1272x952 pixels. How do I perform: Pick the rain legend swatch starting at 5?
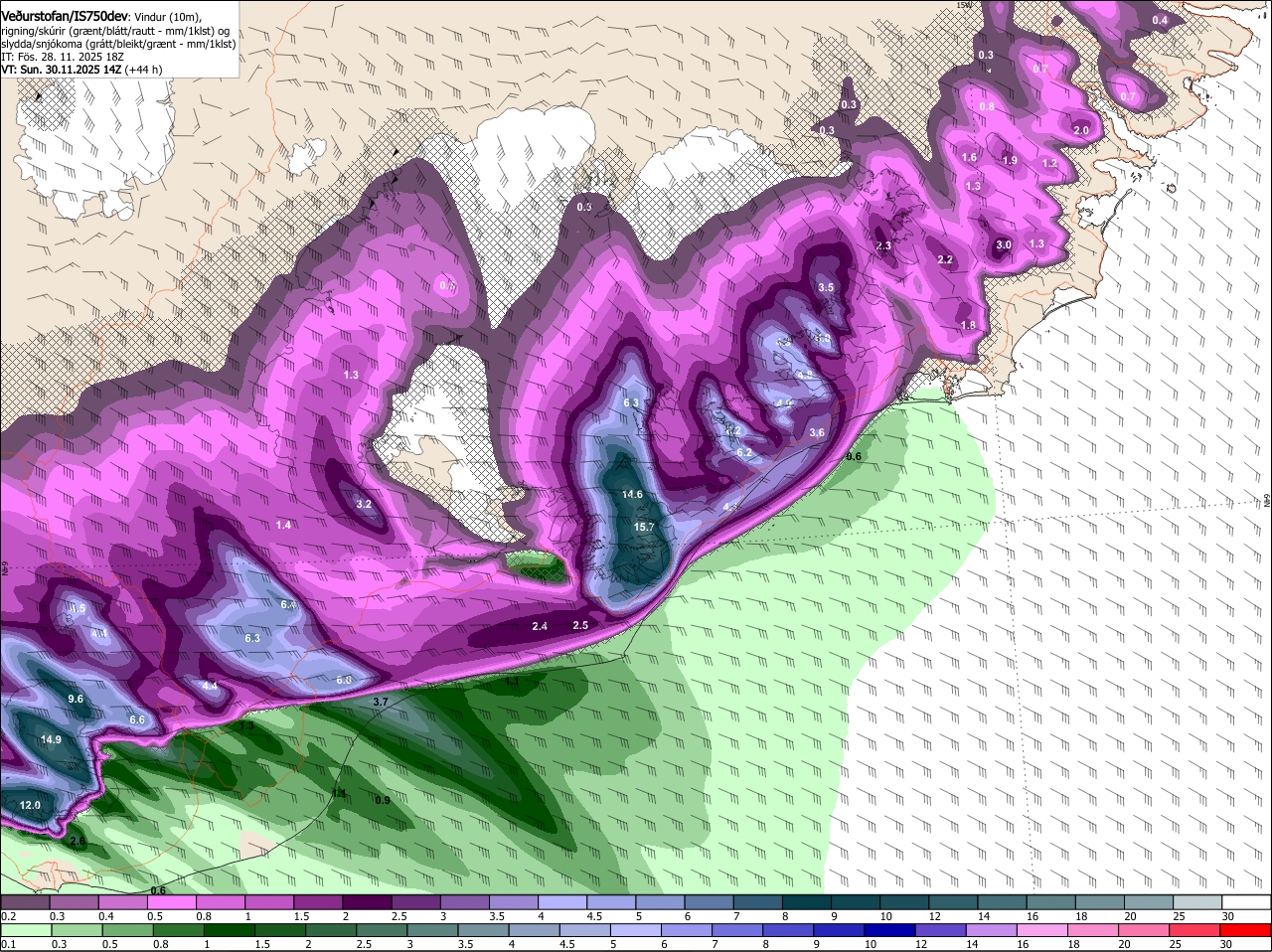coord(636,931)
